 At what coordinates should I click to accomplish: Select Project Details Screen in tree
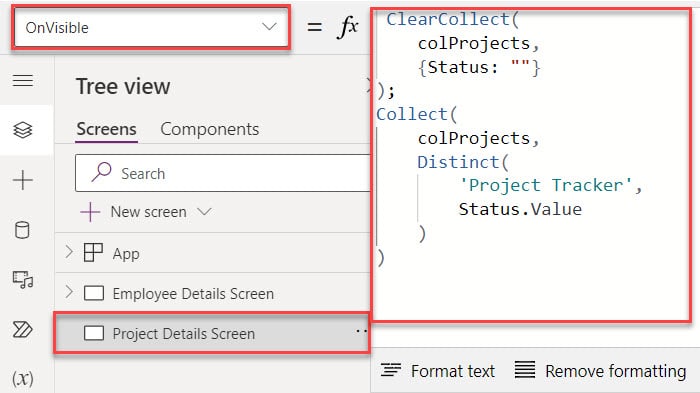pyautogui.click(x=212, y=334)
